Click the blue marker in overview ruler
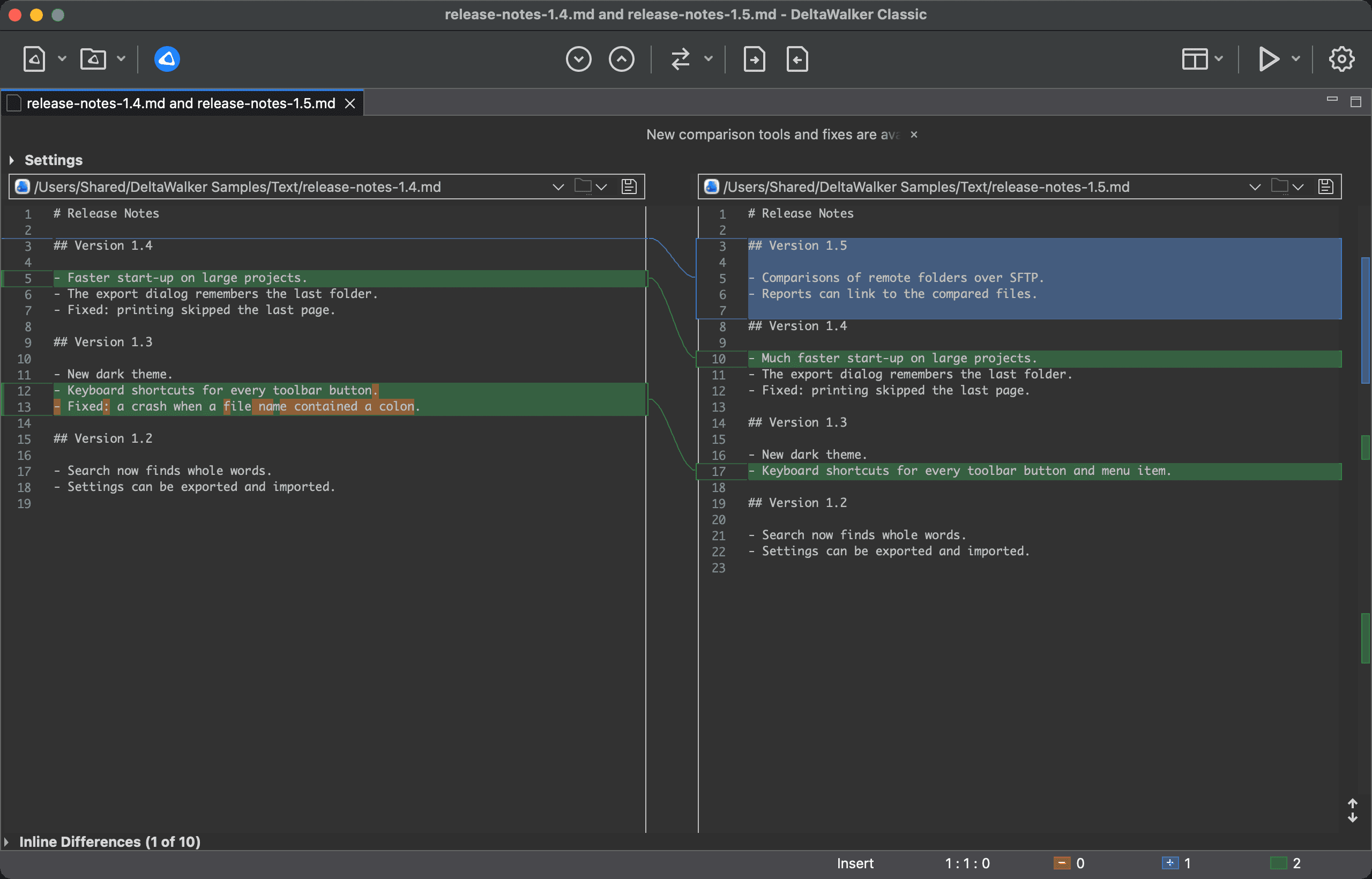This screenshot has height=879, width=1372. click(1365, 320)
